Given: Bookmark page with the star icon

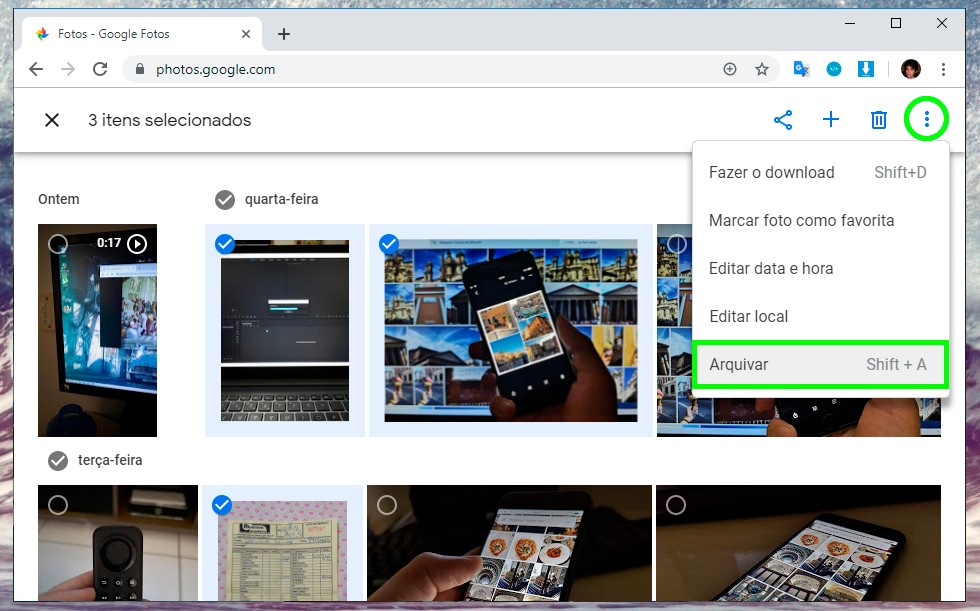Looking at the screenshot, I should point(761,69).
